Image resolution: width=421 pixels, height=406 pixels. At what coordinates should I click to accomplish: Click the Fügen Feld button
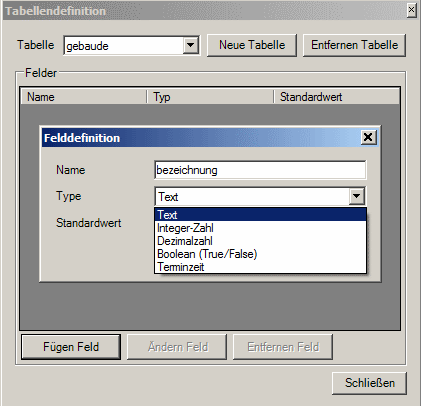pos(71,347)
